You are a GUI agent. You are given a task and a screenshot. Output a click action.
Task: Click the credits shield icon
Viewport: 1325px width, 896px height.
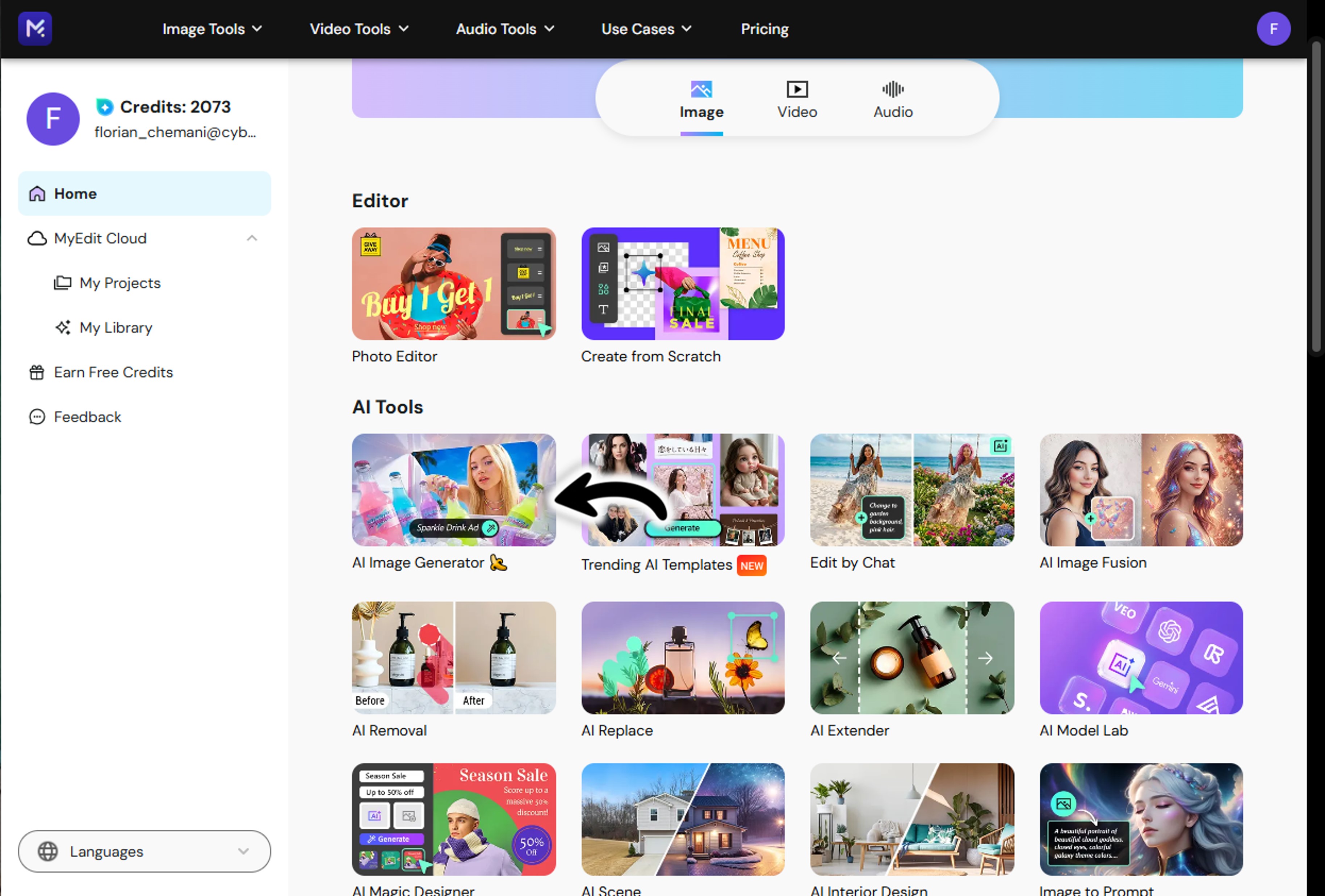(104, 106)
